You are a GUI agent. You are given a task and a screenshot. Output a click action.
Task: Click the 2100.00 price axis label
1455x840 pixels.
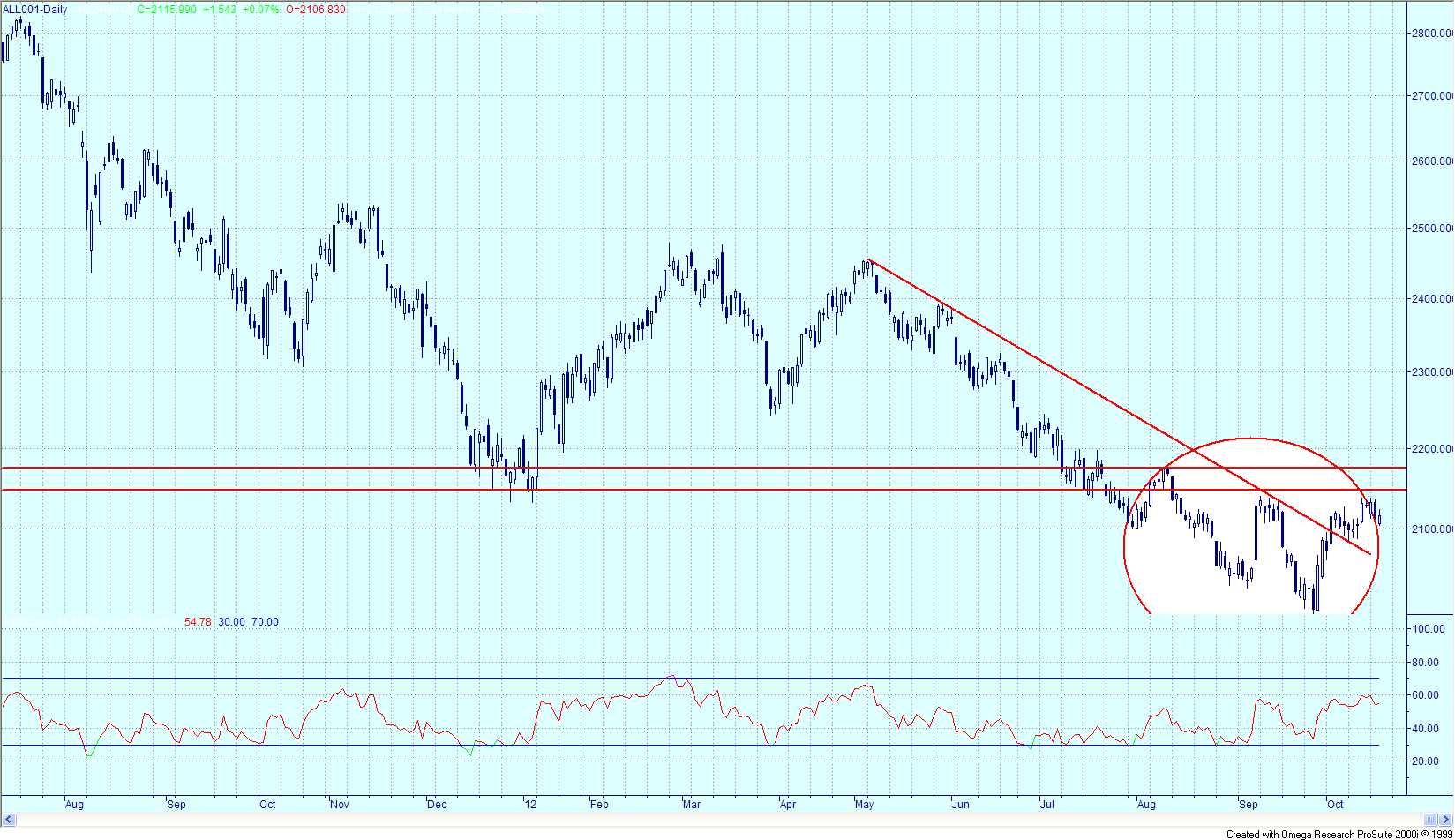coord(1433,529)
